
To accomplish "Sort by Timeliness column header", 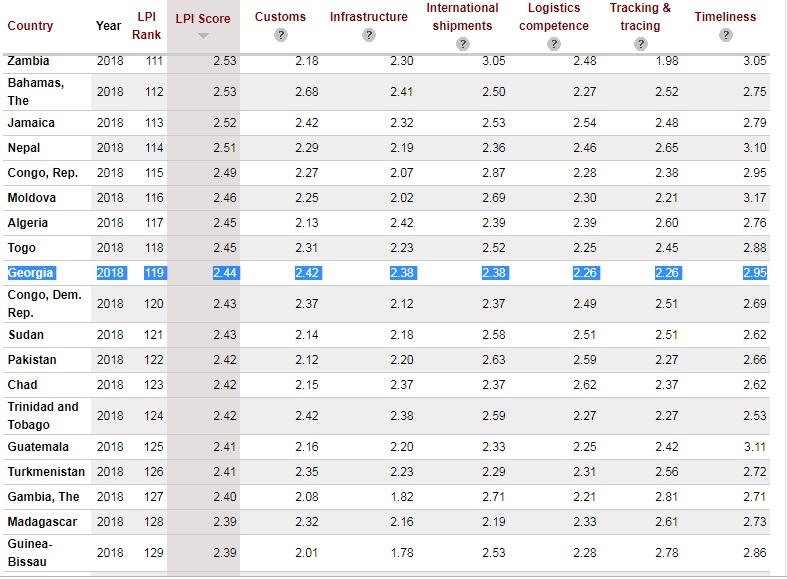I will [x=725, y=17].
